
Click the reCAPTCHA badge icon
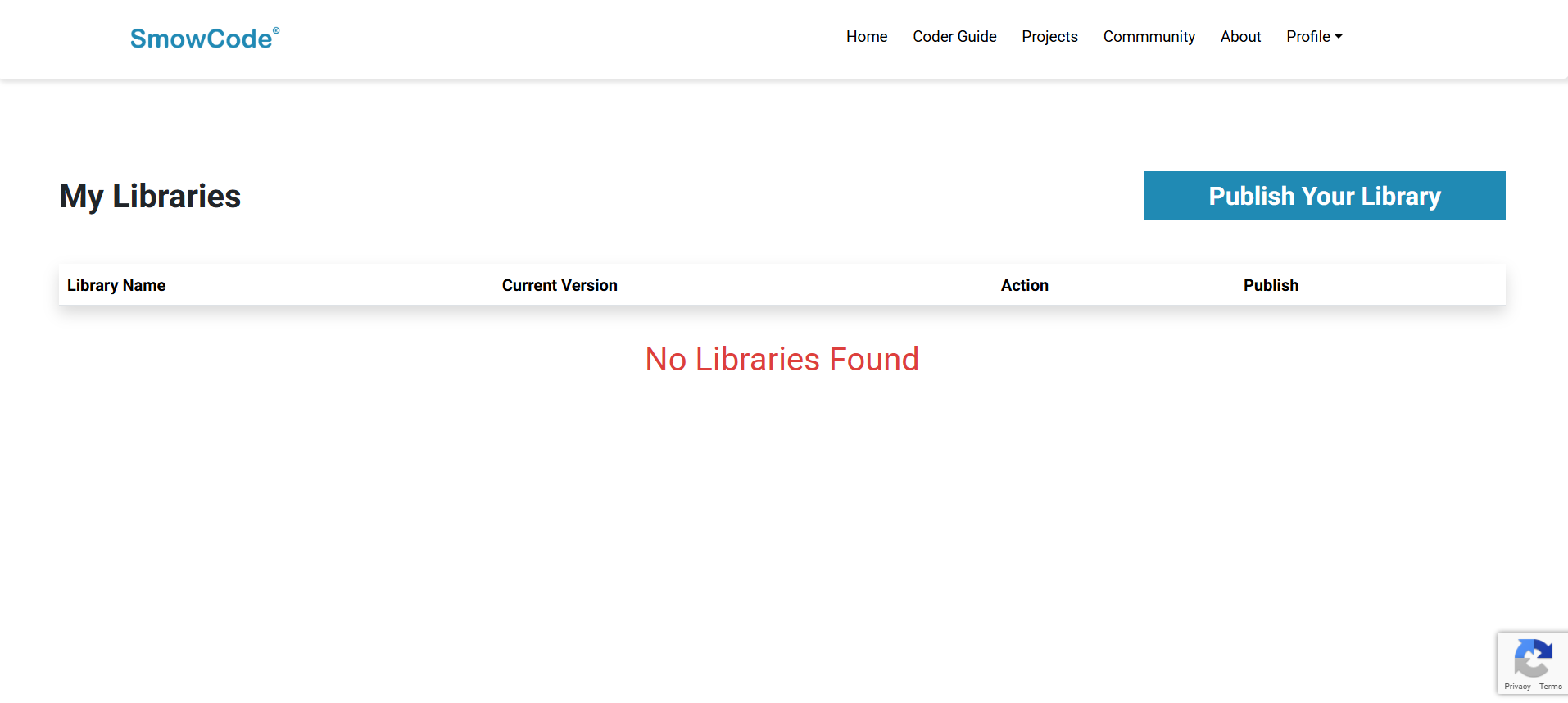tap(1533, 658)
